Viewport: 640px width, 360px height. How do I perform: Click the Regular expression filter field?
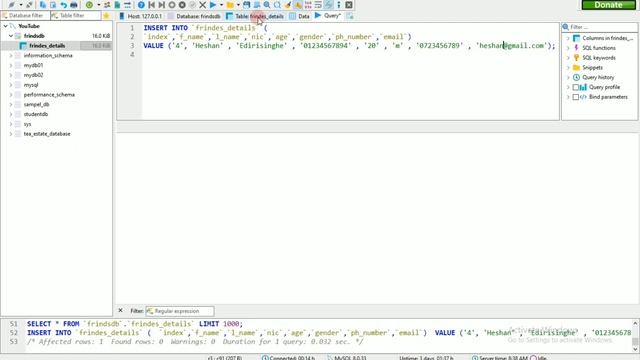click(180, 311)
